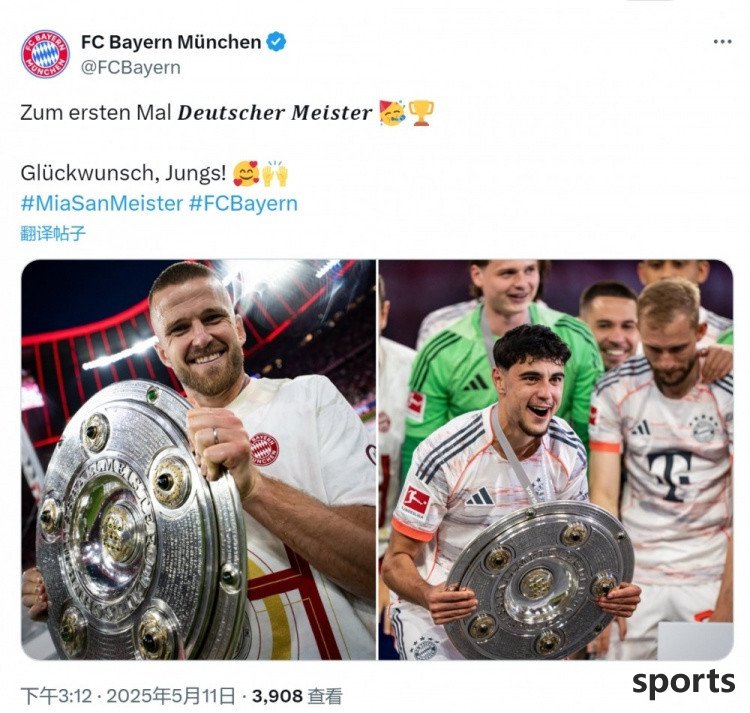
Task: Open the @FCBayern handle
Action: pyautogui.click(x=131, y=67)
